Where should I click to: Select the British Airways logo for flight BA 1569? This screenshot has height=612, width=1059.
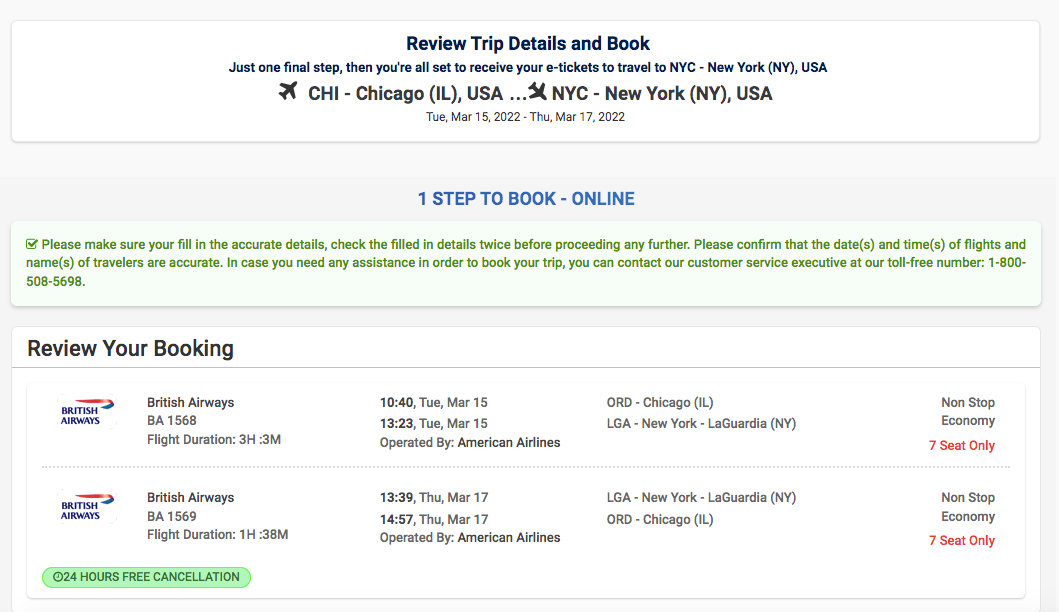[x=86, y=506]
